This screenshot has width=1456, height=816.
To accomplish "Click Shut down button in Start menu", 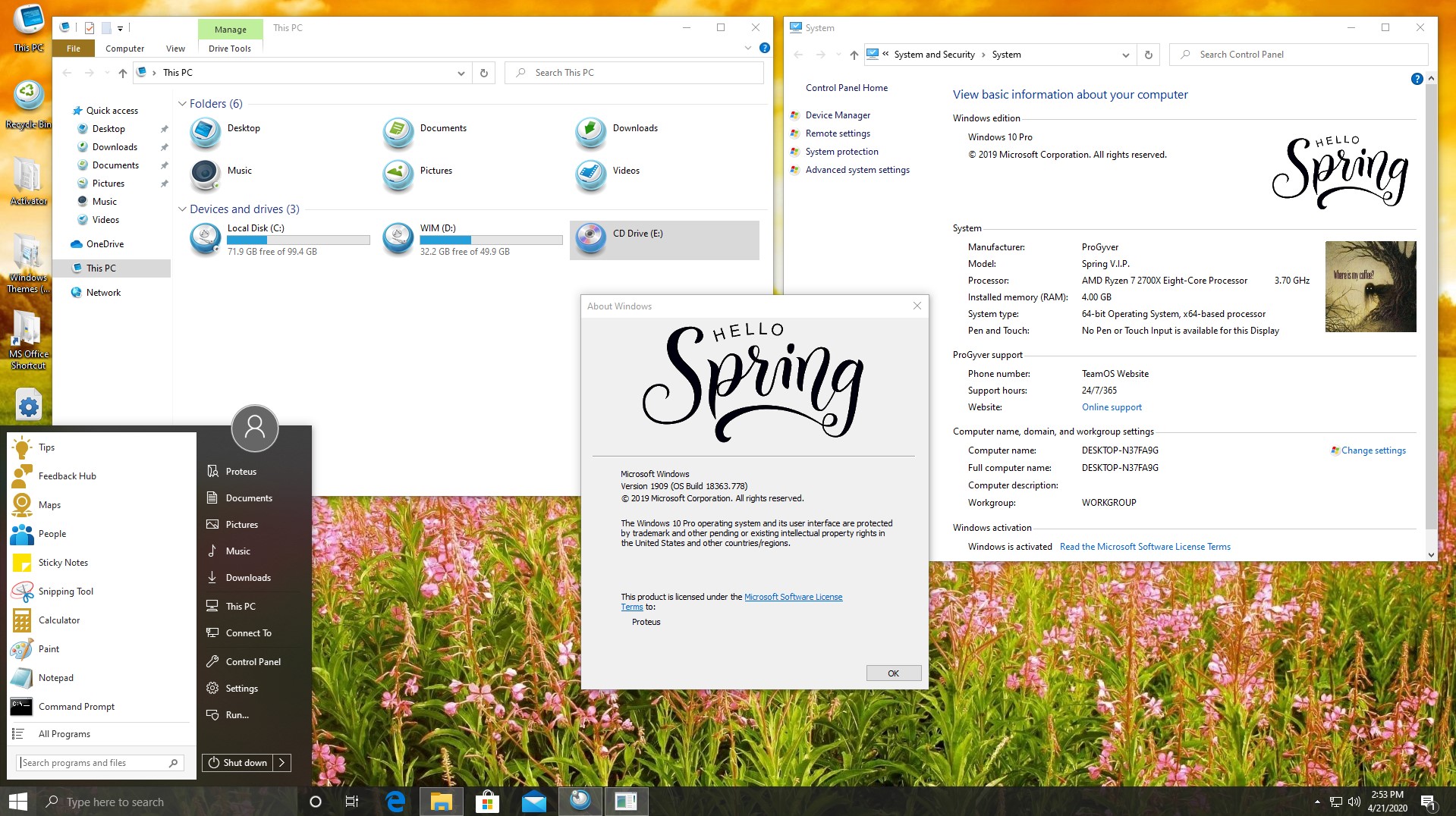I will point(237,763).
